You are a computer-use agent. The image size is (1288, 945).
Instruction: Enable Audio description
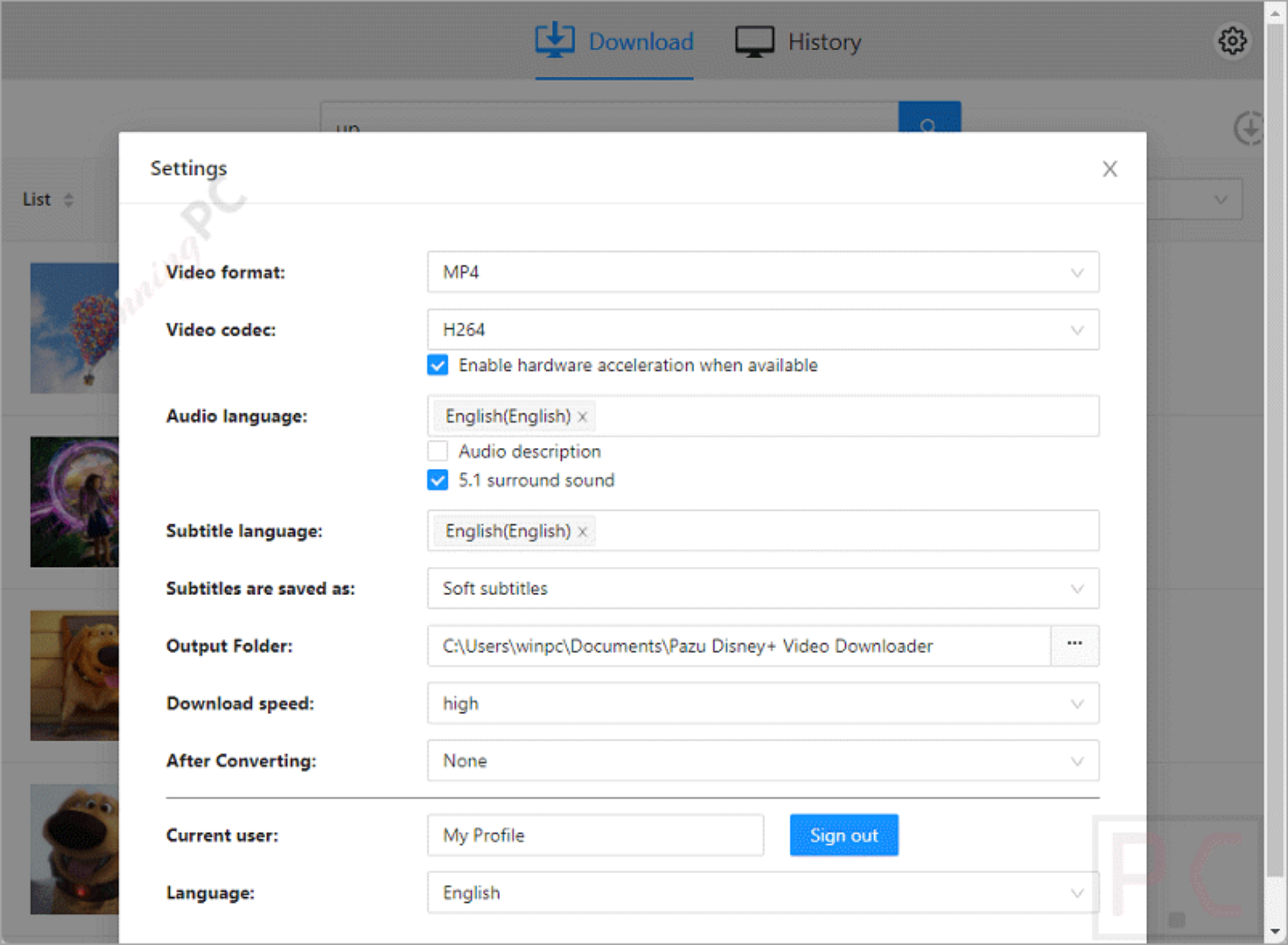point(437,451)
